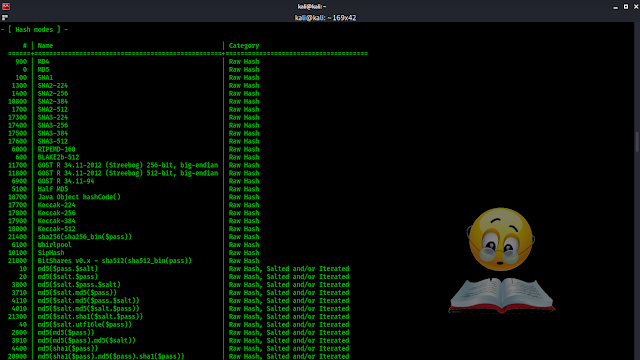Click the 'md5($salt.md5($pass))' entry

(x=77, y=292)
